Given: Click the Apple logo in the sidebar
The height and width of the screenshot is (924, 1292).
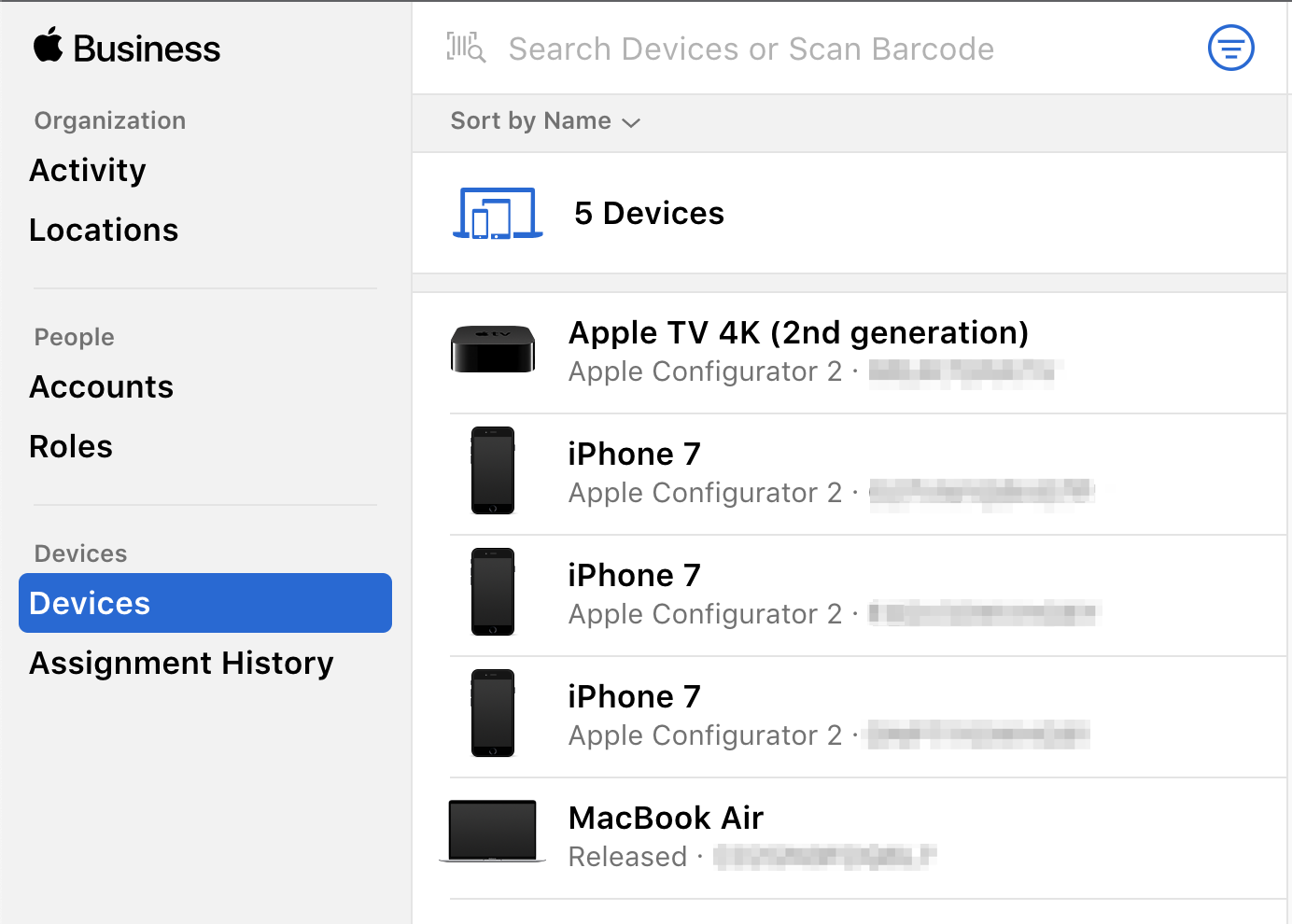Looking at the screenshot, I should [x=49, y=46].
